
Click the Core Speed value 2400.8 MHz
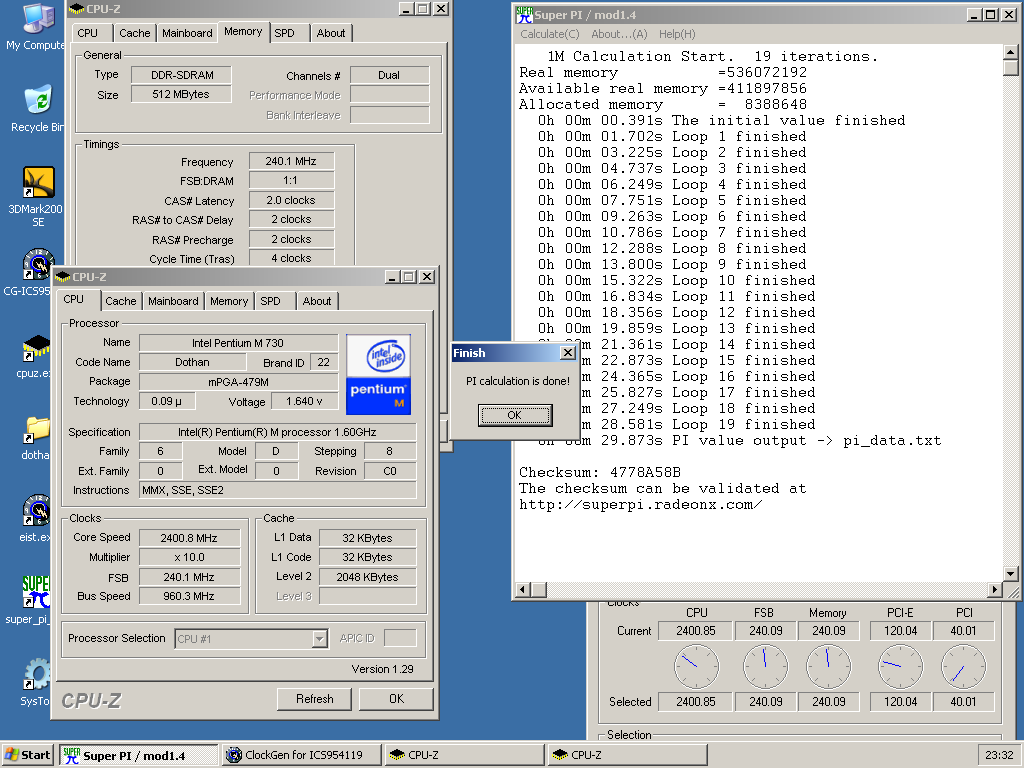pyautogui.click(x=189, y=538)
